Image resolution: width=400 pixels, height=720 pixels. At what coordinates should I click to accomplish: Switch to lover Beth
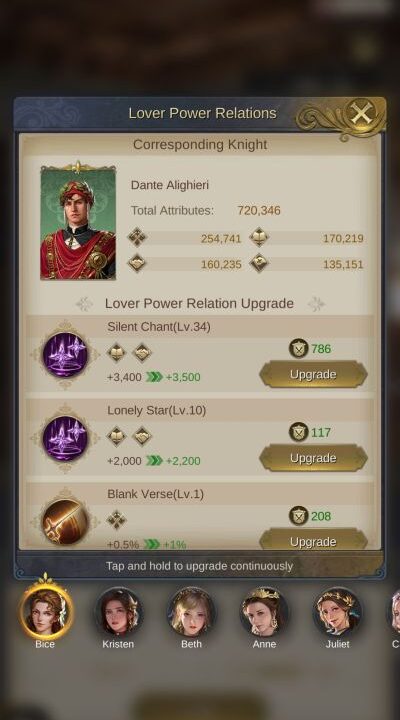tap(192, 613)
